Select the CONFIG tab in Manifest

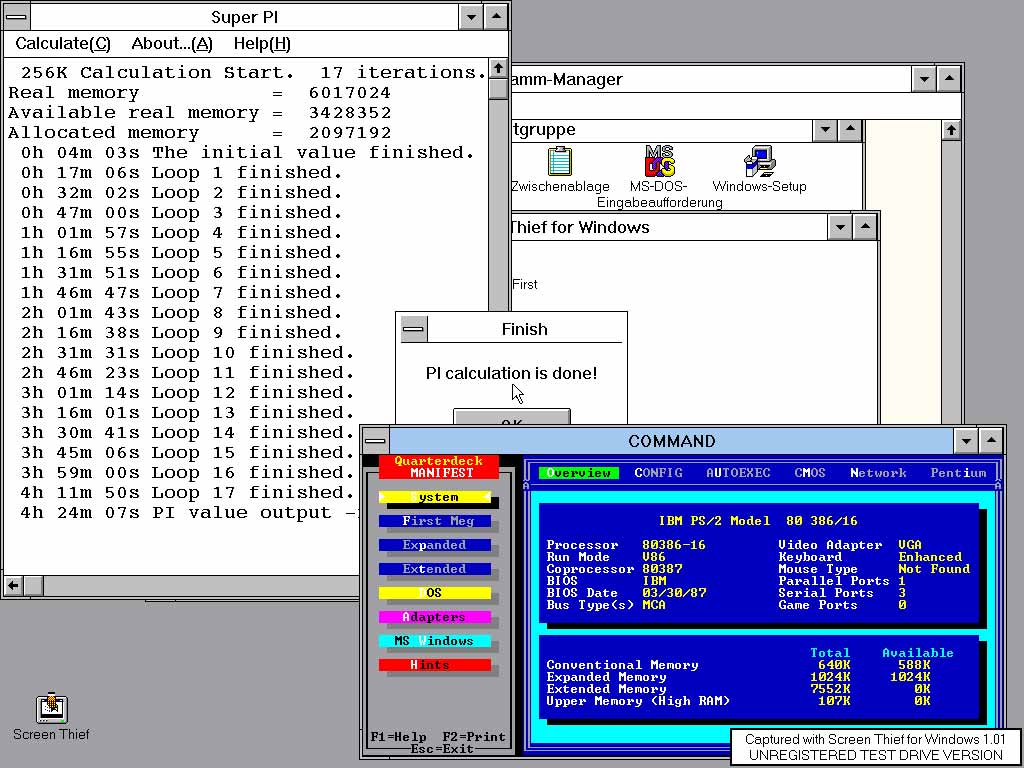pos(658,473)
